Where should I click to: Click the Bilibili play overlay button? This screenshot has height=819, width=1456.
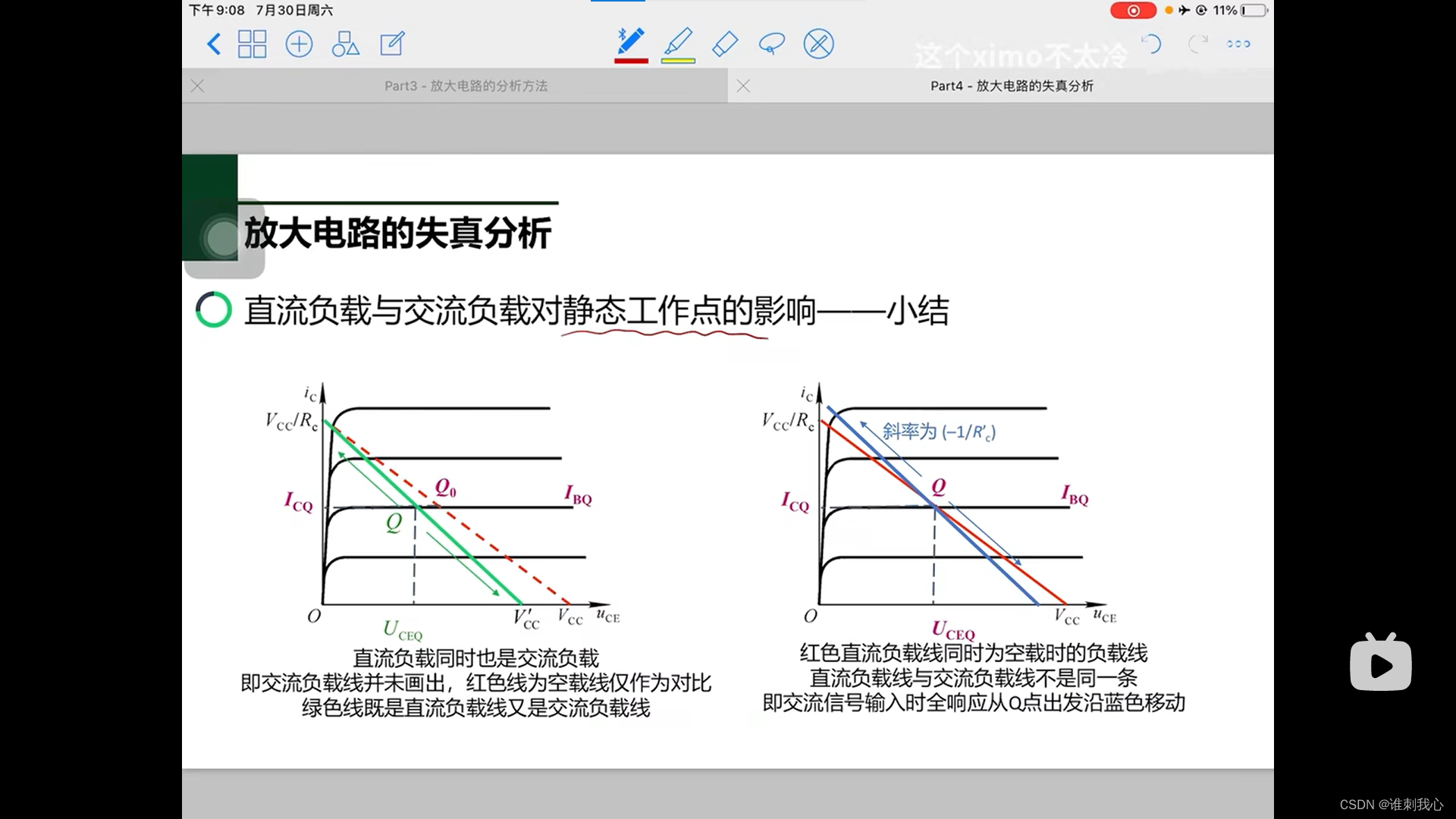coord(1380,664)
